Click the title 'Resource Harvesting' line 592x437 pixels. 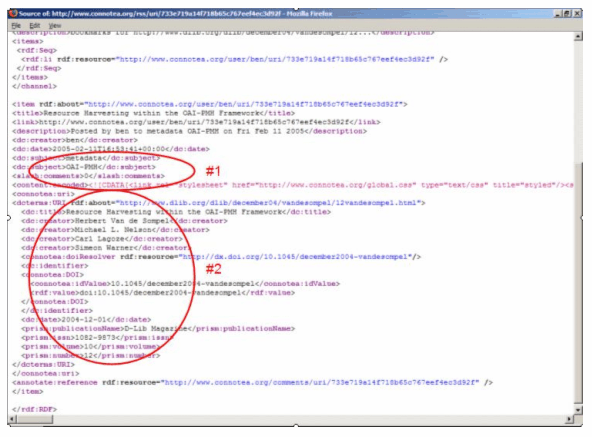(x=153, y=113)
